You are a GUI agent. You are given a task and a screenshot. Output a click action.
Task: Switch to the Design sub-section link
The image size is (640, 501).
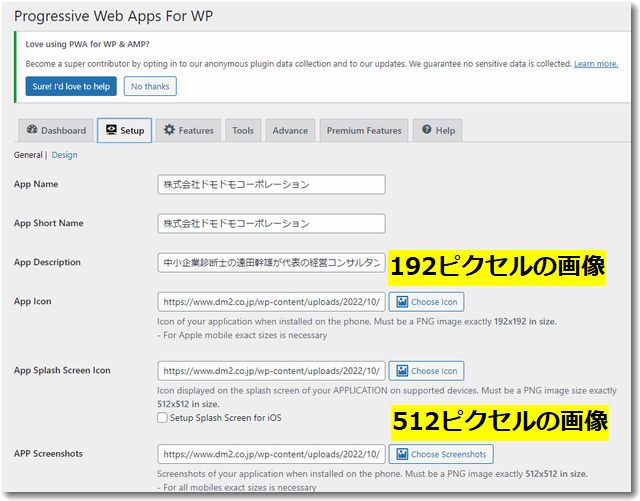click(64, 155)
